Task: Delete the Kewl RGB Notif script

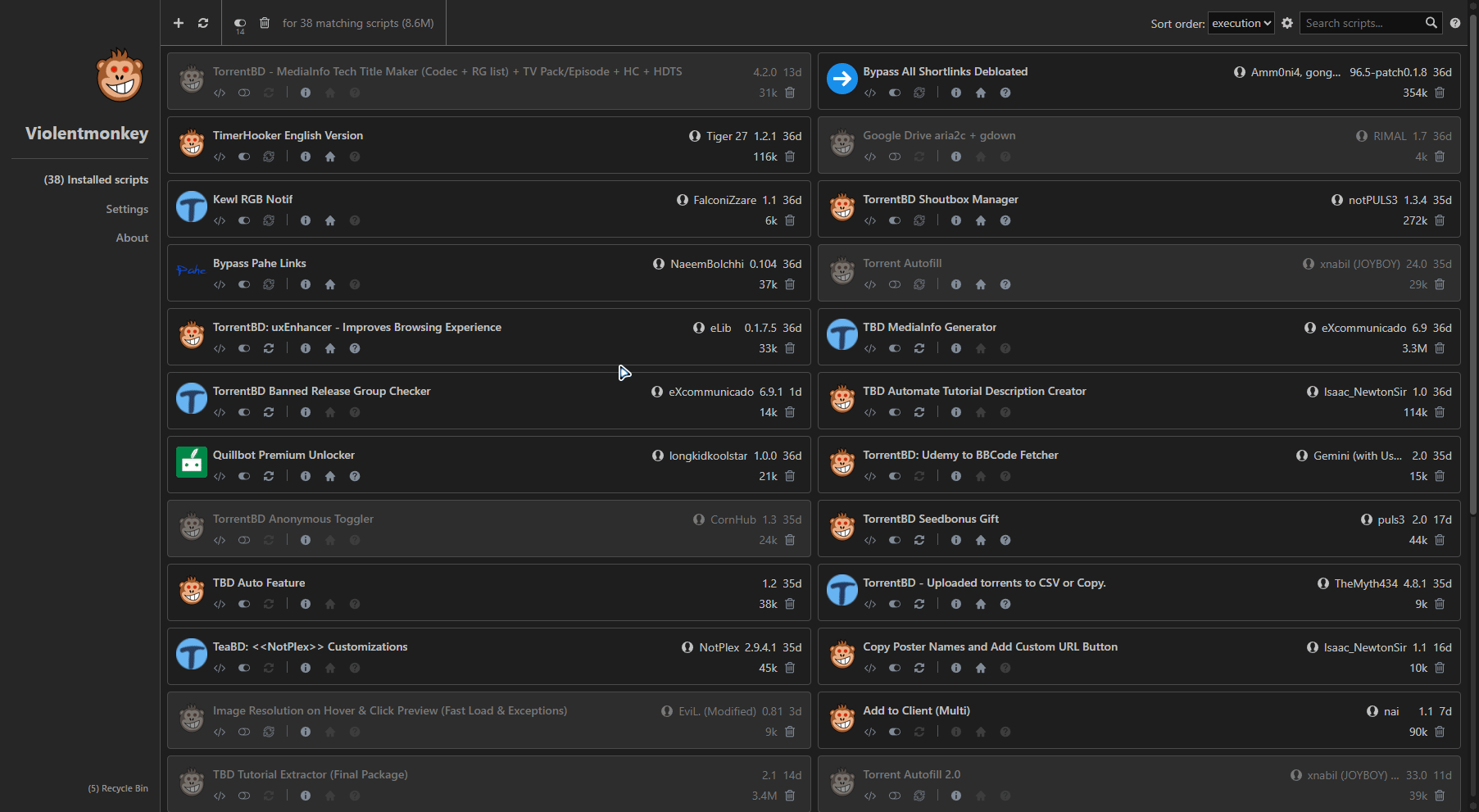Action: (790, 220)
